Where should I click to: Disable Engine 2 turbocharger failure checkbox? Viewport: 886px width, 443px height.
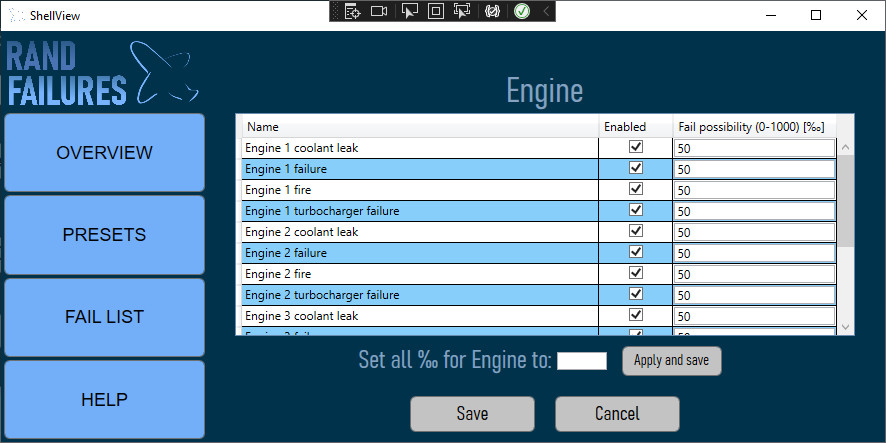pyautogui.click(x=635, y=294)
